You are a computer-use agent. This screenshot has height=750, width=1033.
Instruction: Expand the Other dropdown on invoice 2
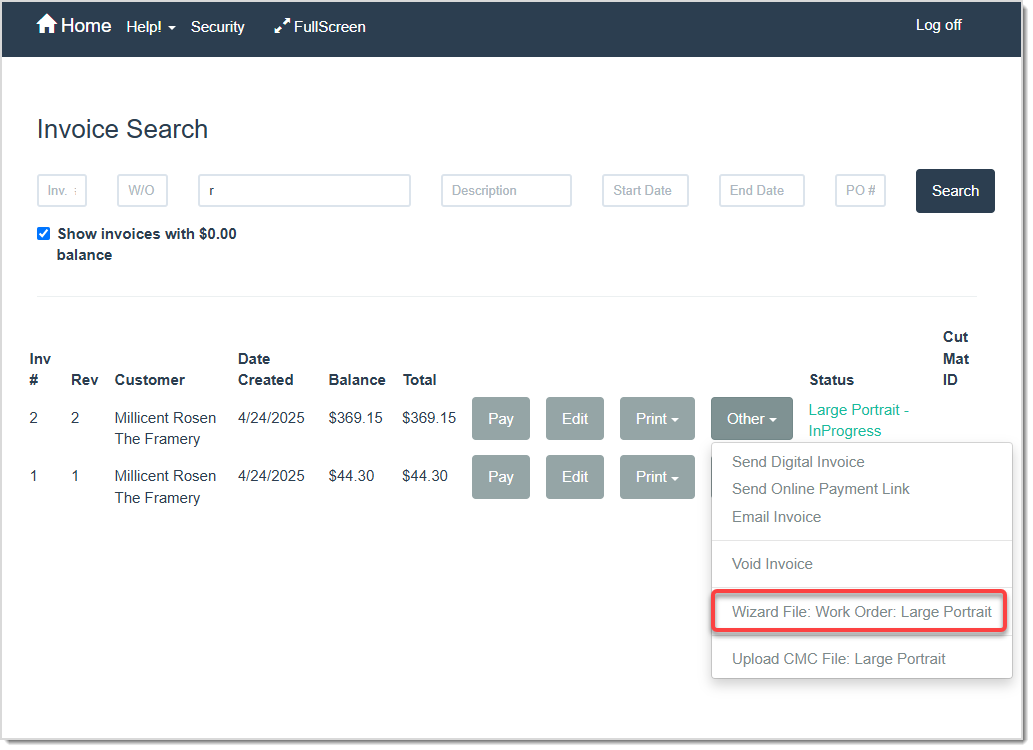[751, 418]
